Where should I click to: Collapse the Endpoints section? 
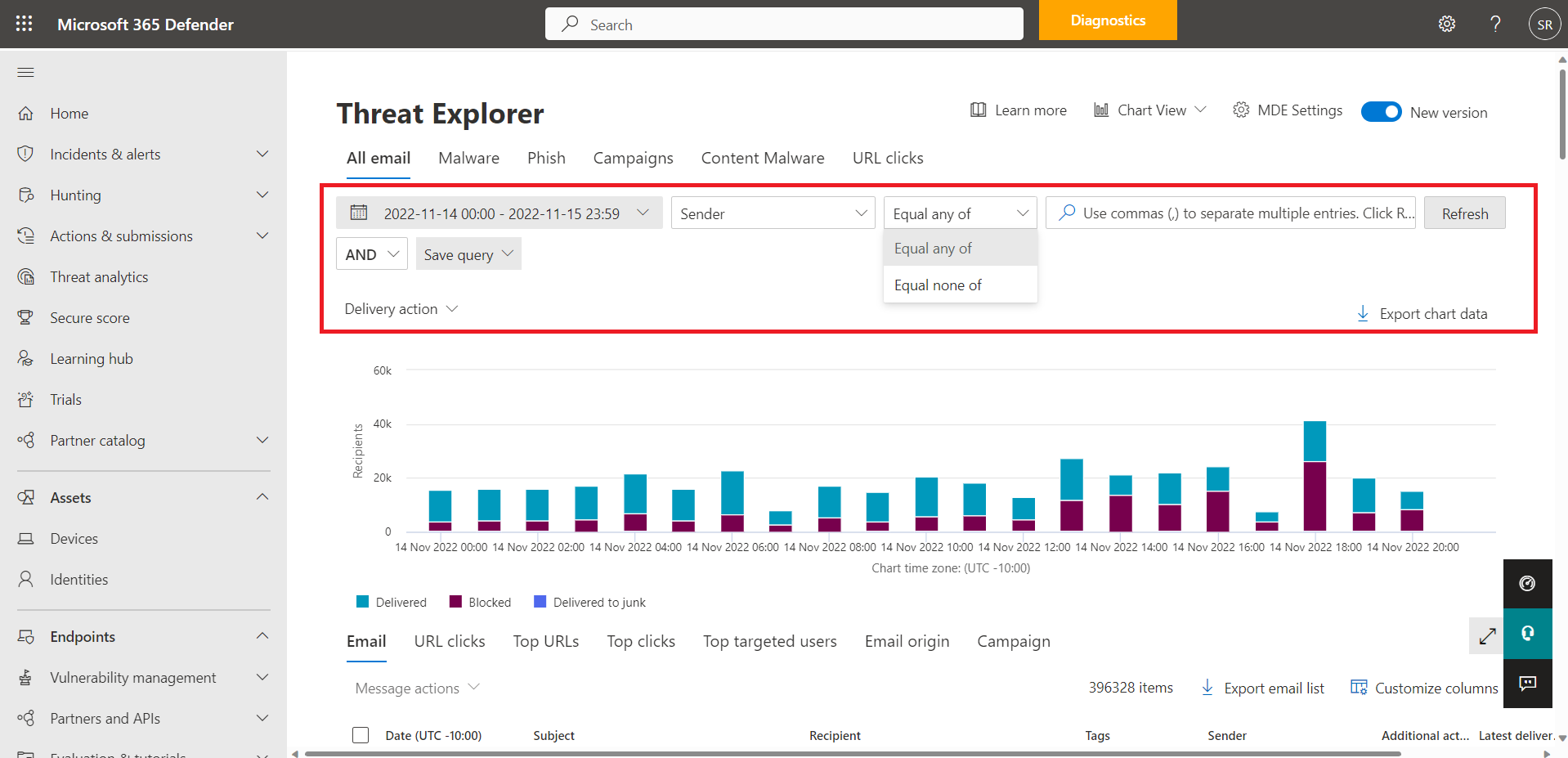262,636
